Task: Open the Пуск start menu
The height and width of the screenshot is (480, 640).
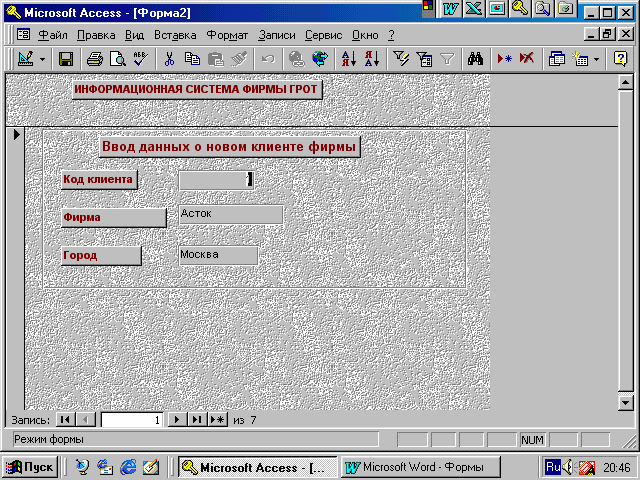Action: coord(30,467)
